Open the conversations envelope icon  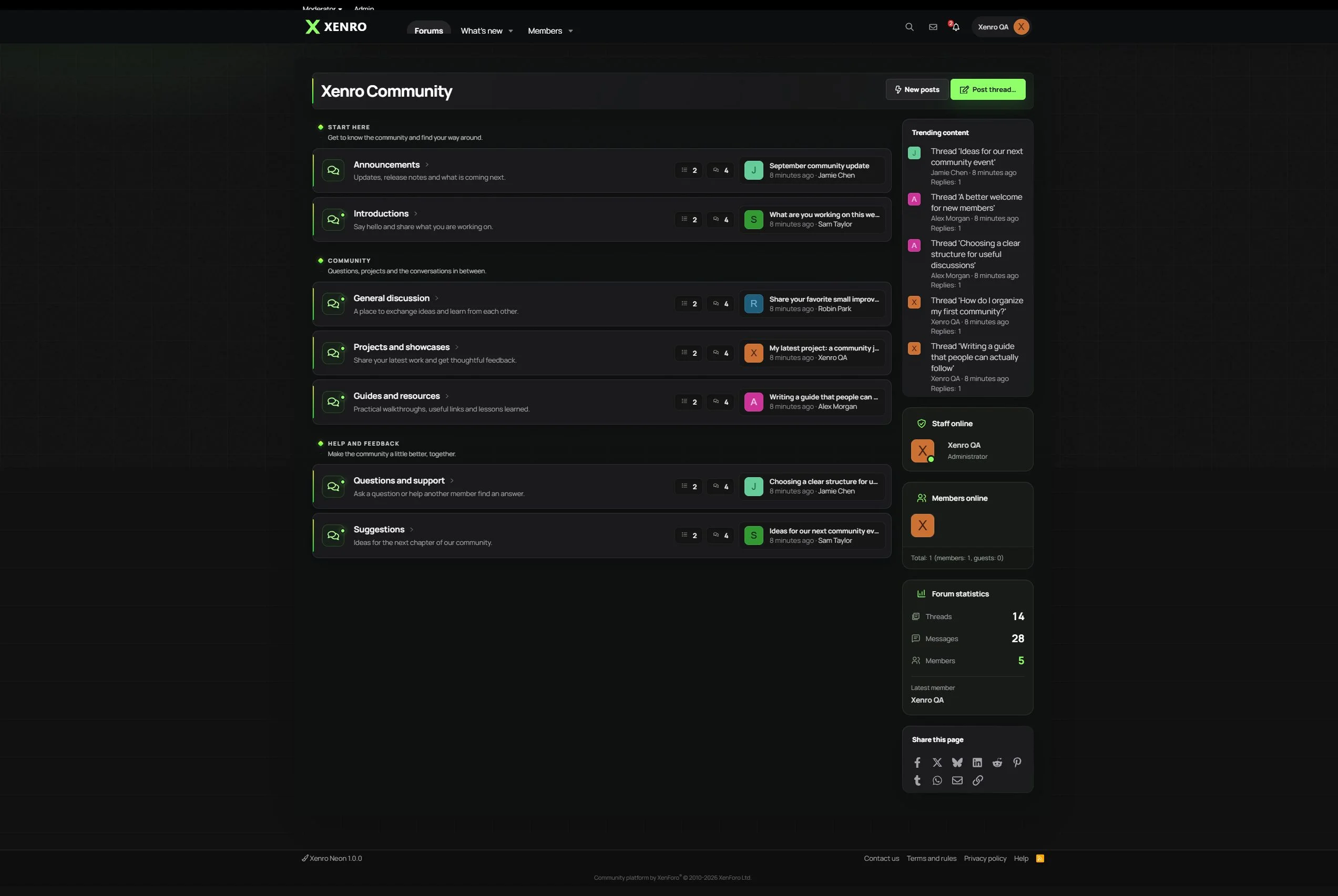coord(933,27)
